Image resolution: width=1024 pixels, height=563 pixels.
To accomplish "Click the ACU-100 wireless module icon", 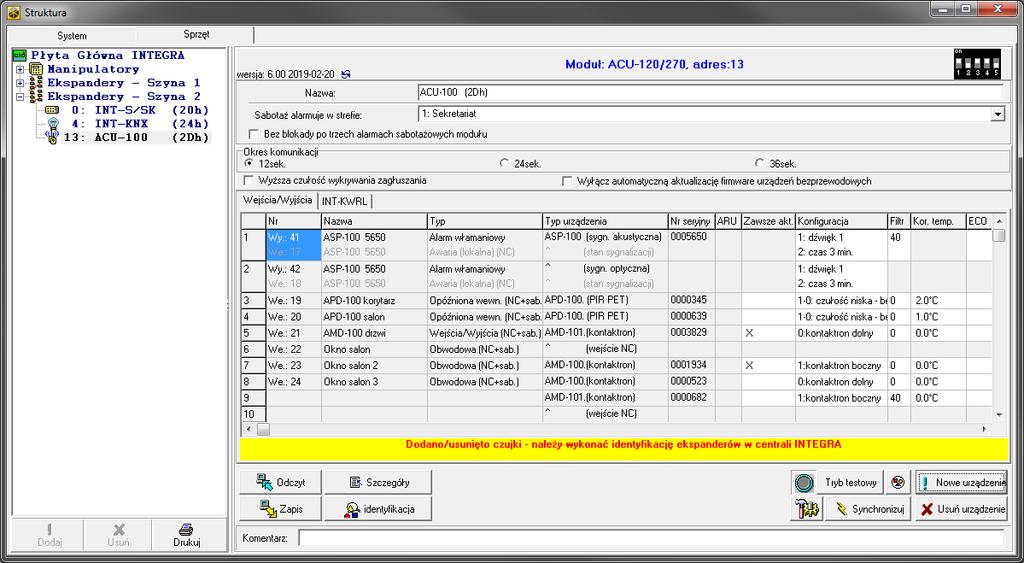I will tap(52, 137).
